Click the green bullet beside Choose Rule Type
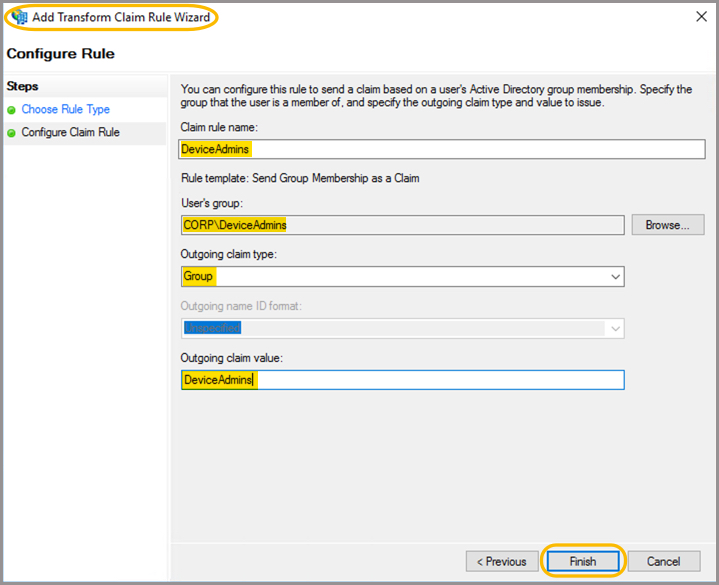719x585 pixels. [x=12, y=110]
